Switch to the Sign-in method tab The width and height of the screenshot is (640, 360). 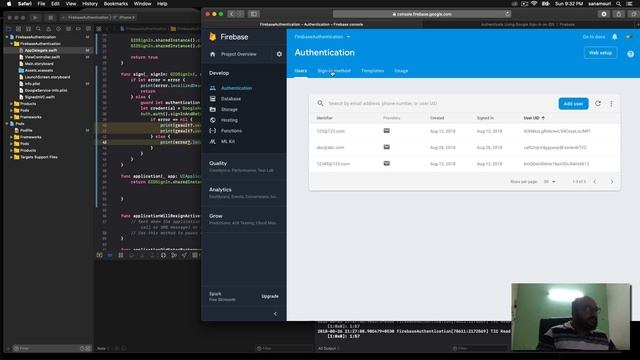coord(334,71)
